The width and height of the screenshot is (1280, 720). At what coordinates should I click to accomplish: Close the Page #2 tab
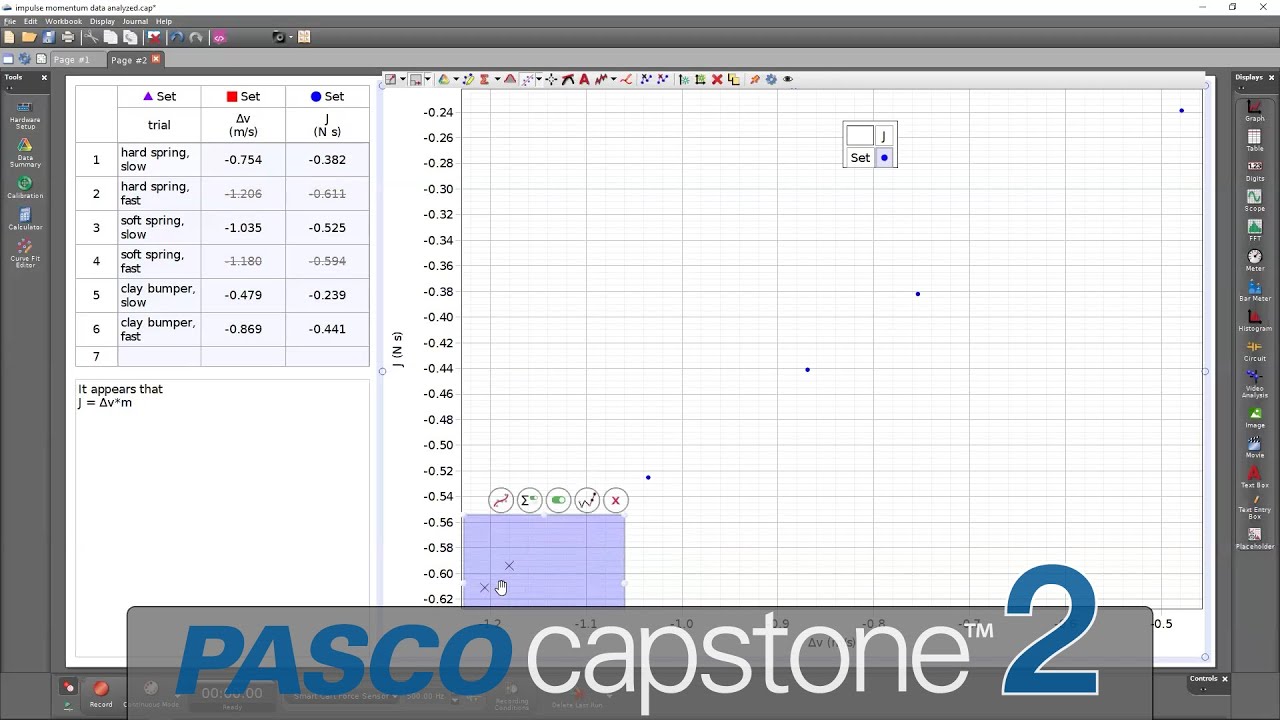tap(156, 60)
